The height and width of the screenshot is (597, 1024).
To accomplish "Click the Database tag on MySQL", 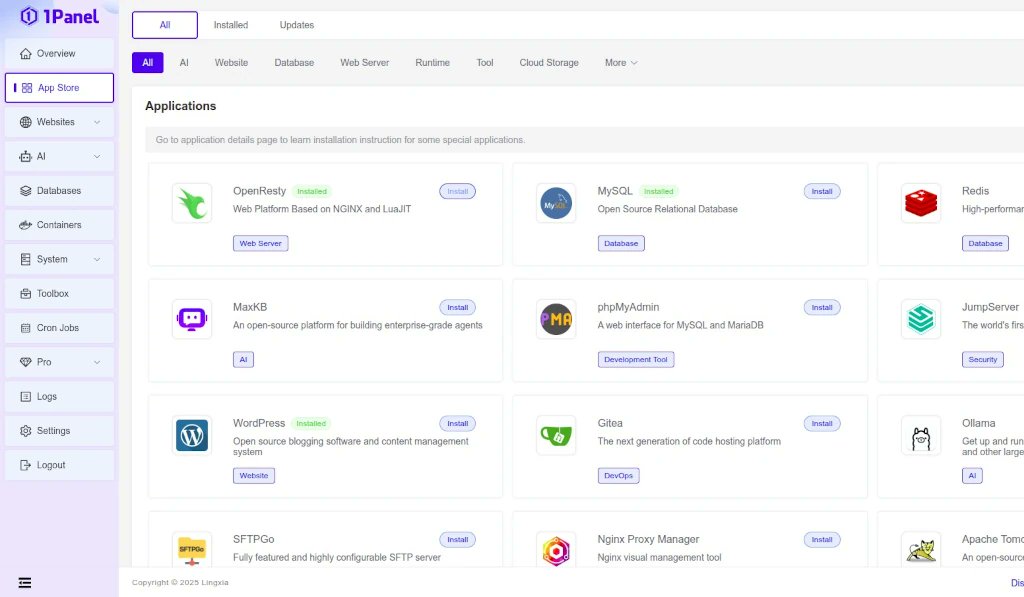I will point(620,244).
